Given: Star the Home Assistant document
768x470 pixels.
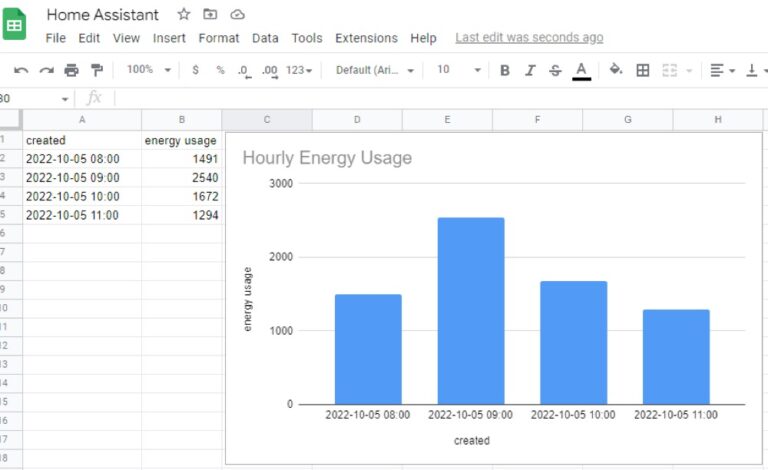Looking at the screenshot, I should tap(183, 15).
